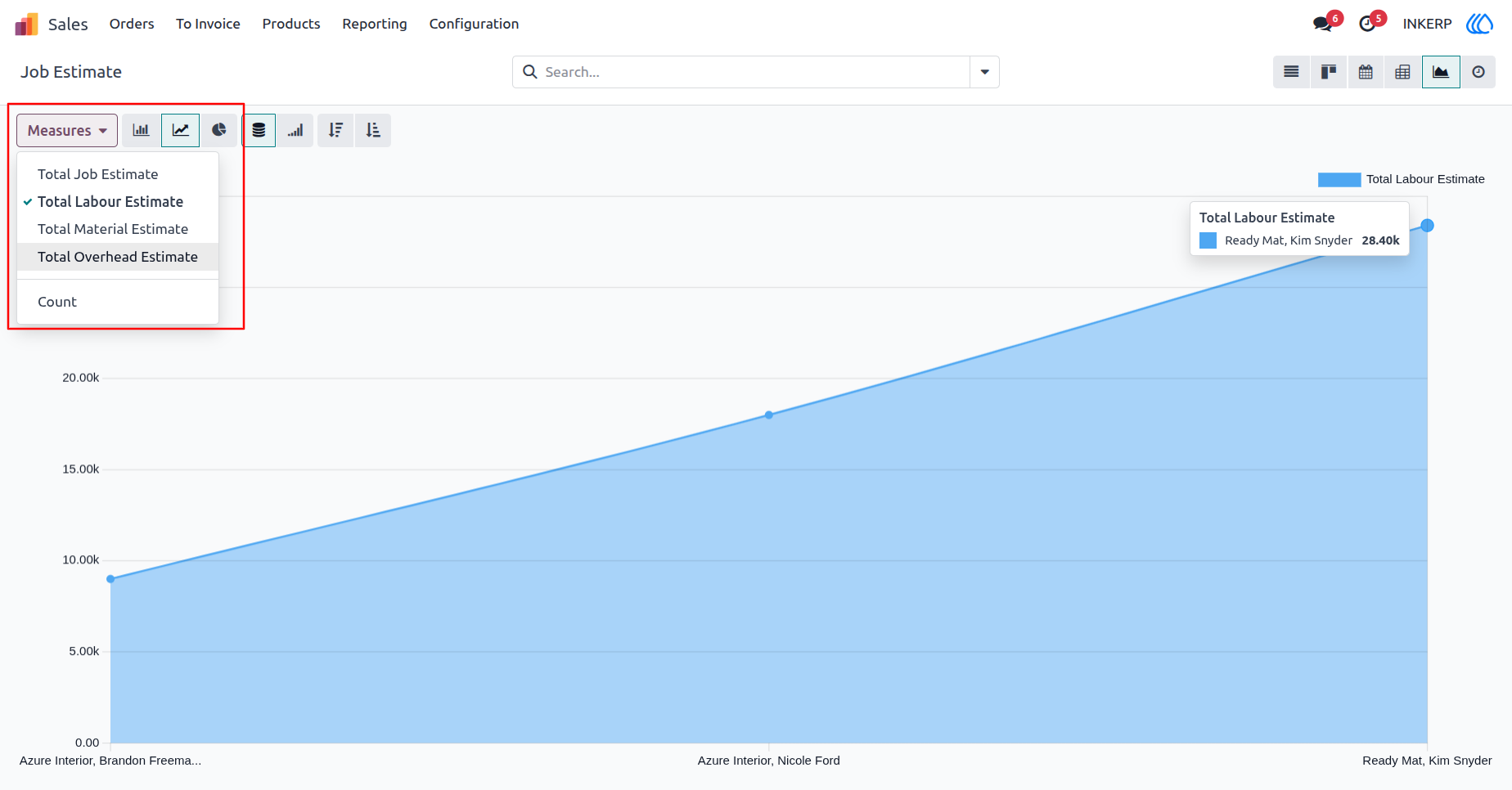This screenshot has height=790, width=1512.
Task: Click the Ready Mat, Kim Snyder axis label
Action: coord(1427,761)
